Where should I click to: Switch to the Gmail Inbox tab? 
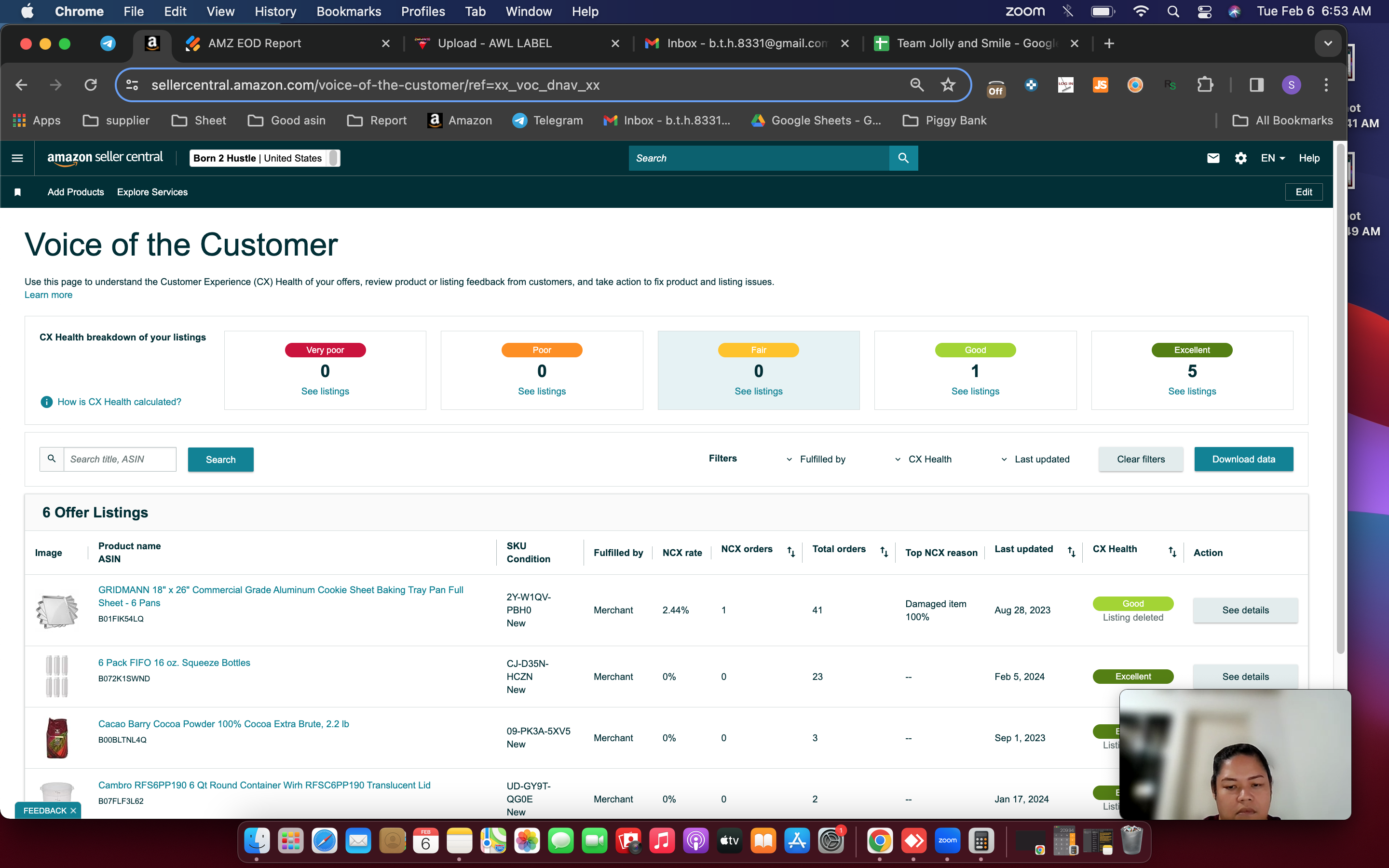[x=745, y=43]
